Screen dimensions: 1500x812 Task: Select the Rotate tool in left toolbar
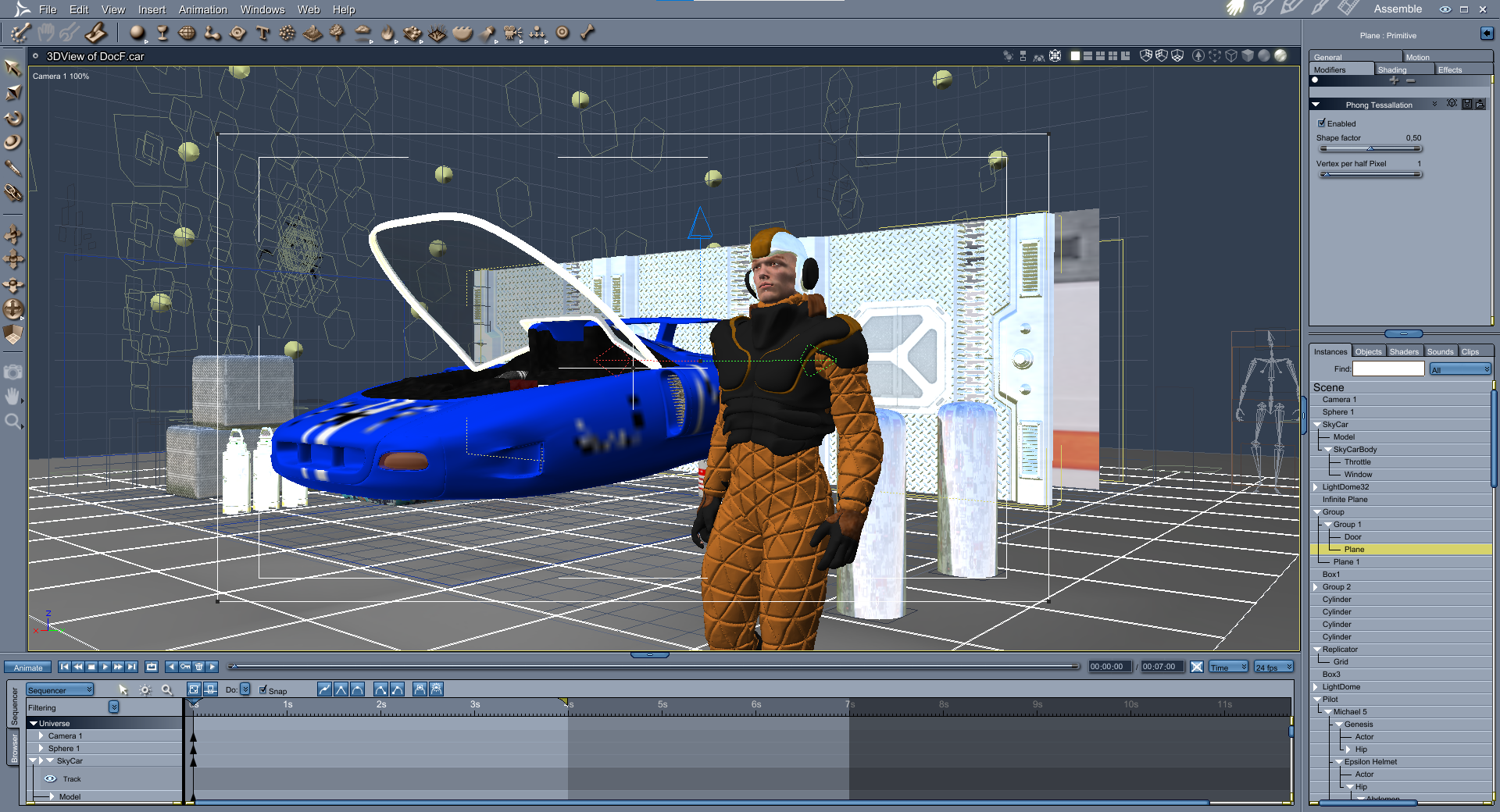tap(13, 119)
